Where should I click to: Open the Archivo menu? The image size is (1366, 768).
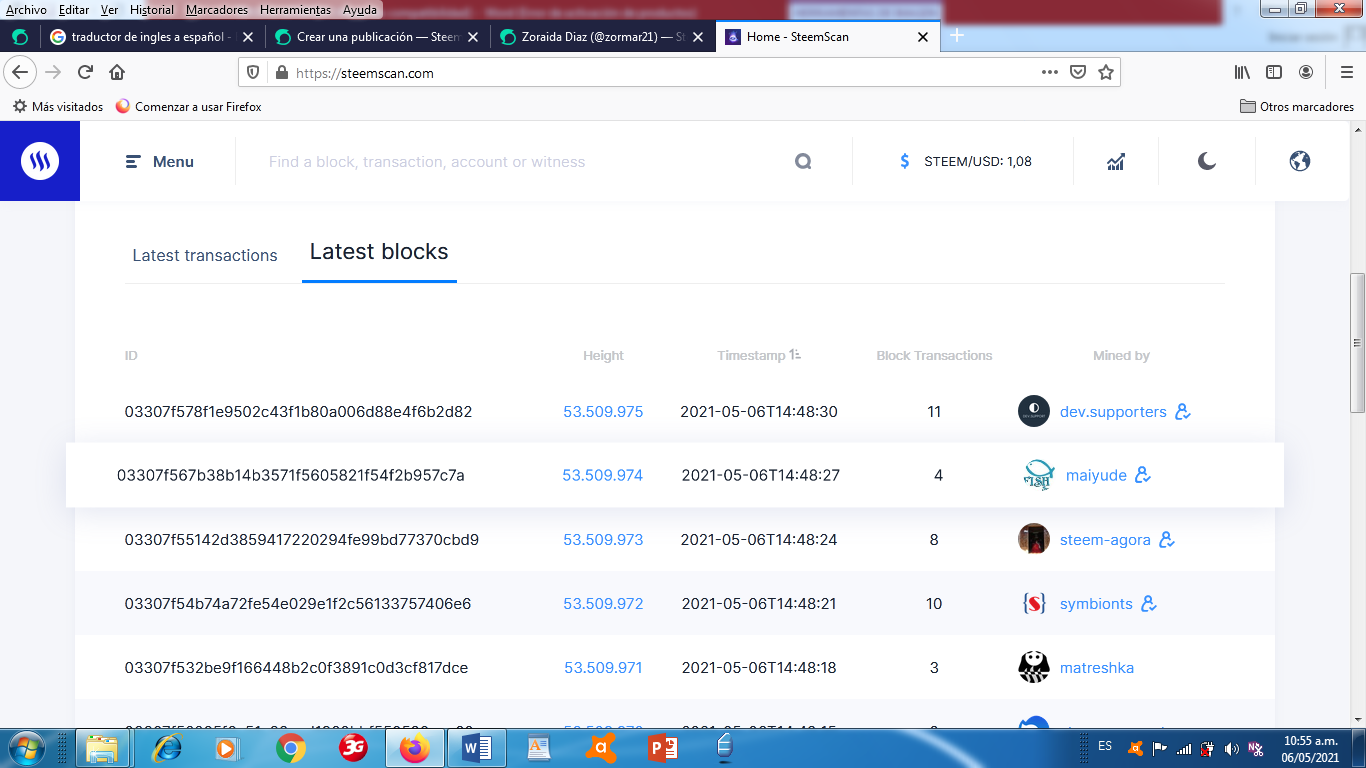pyautogui.click(x=26, y=10)
